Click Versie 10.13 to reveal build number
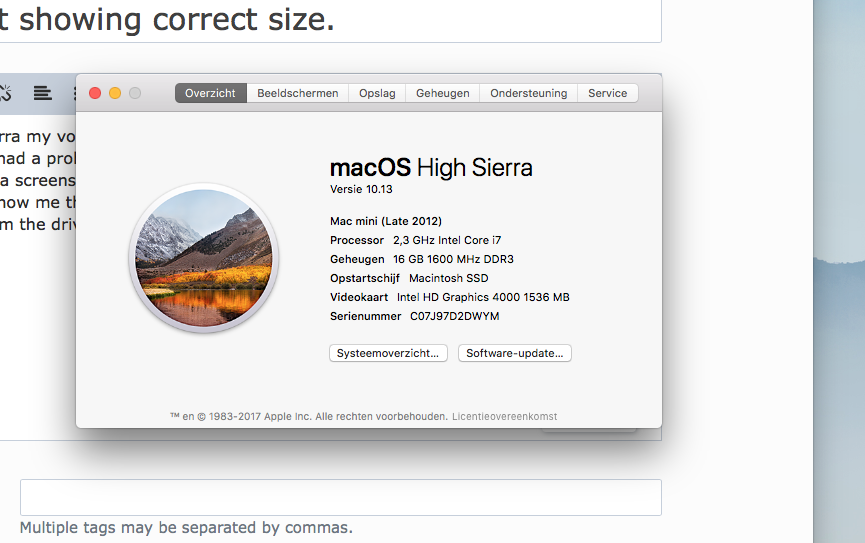 361,189
